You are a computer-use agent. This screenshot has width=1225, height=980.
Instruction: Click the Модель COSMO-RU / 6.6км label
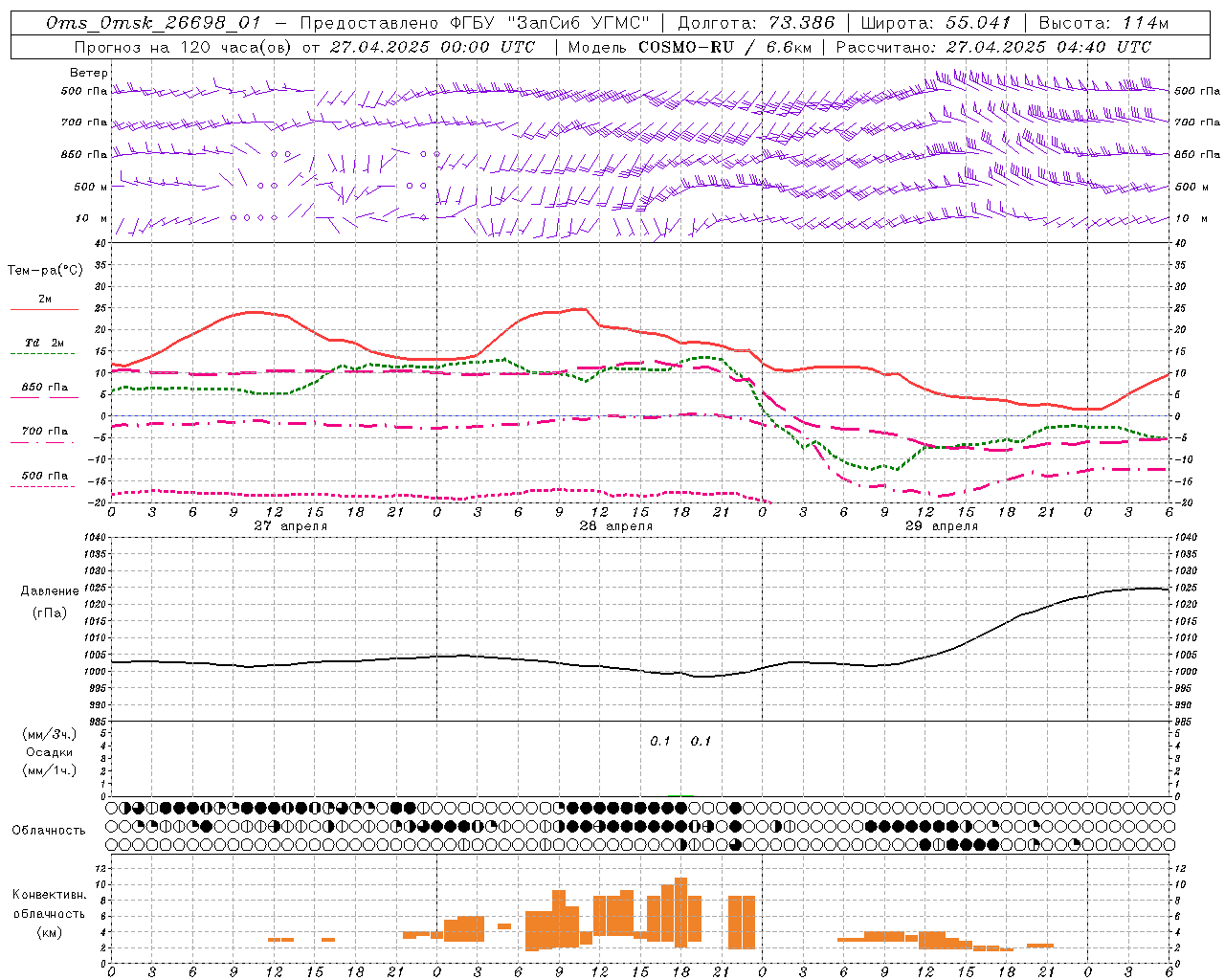[x=690, y=47]
